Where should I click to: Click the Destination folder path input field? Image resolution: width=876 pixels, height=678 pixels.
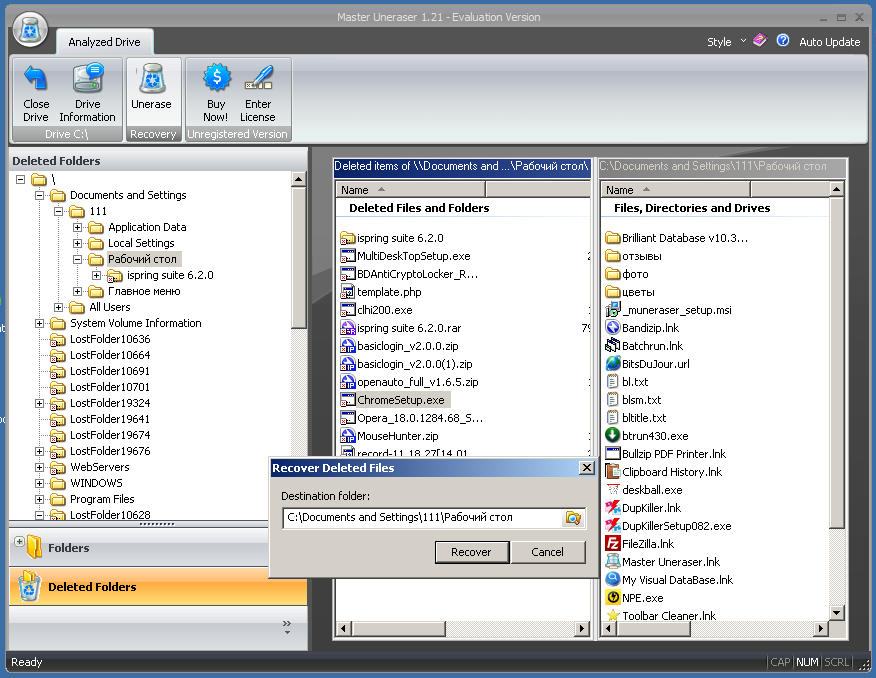coord(422,518)
